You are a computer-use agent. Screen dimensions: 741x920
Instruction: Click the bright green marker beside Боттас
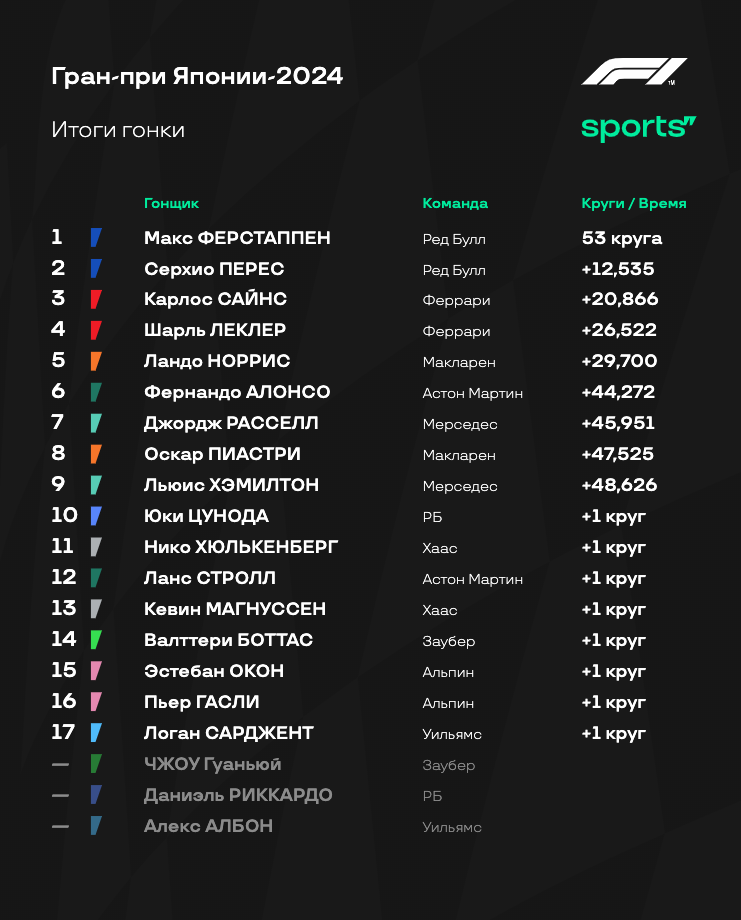click(96, 640)
